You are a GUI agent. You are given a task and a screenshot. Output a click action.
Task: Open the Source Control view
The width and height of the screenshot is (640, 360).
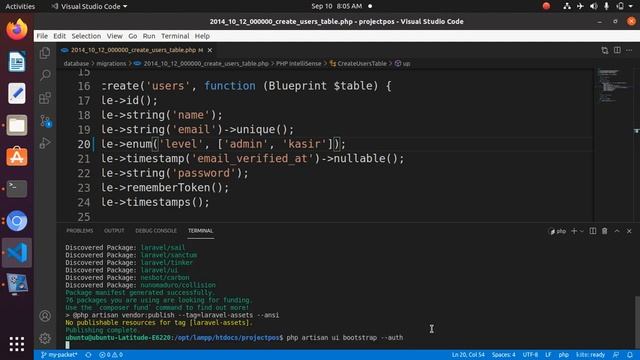pos(45,121)
